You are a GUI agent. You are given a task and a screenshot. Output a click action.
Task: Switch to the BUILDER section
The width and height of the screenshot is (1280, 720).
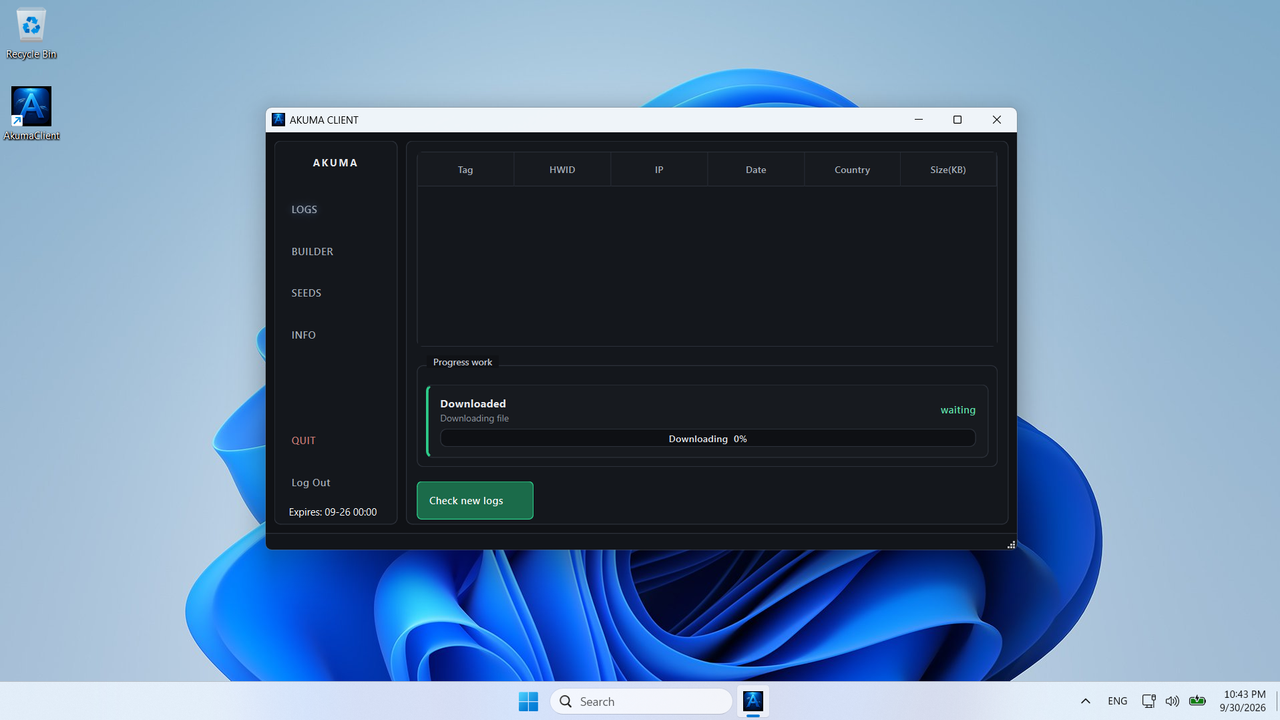(312, 252)
